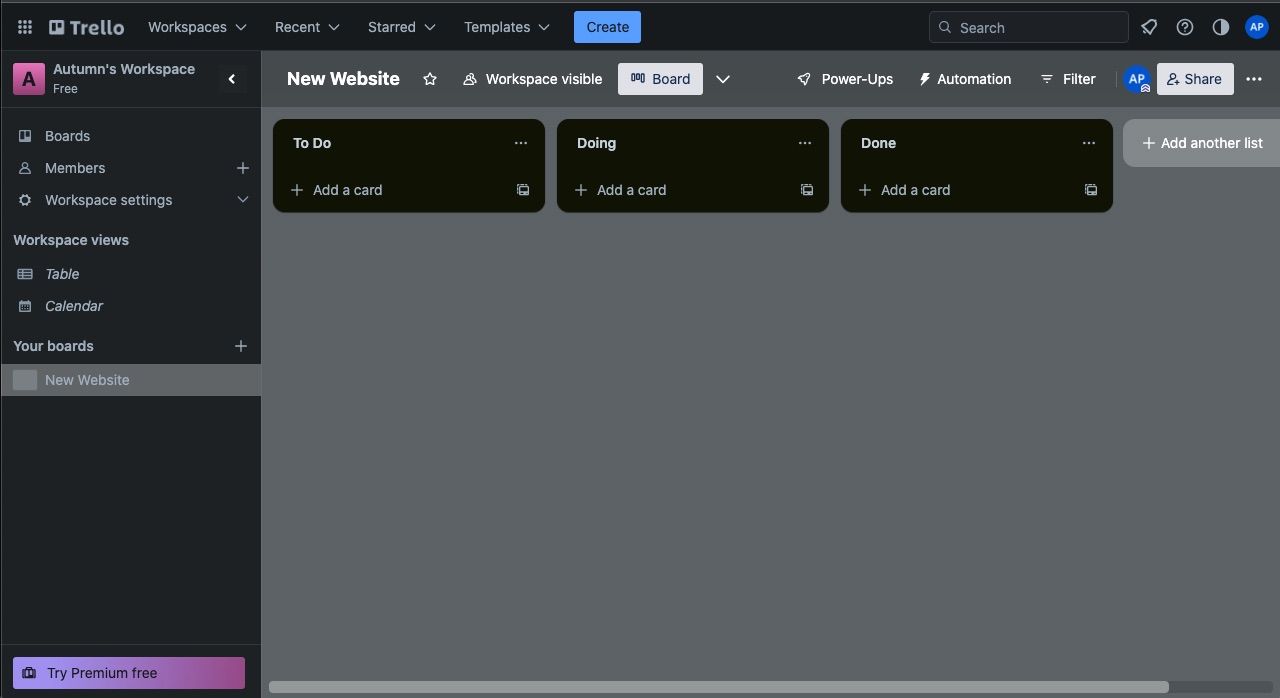Toggle the theme contrast icon

pyautogui.click(x=1221, y=27)
